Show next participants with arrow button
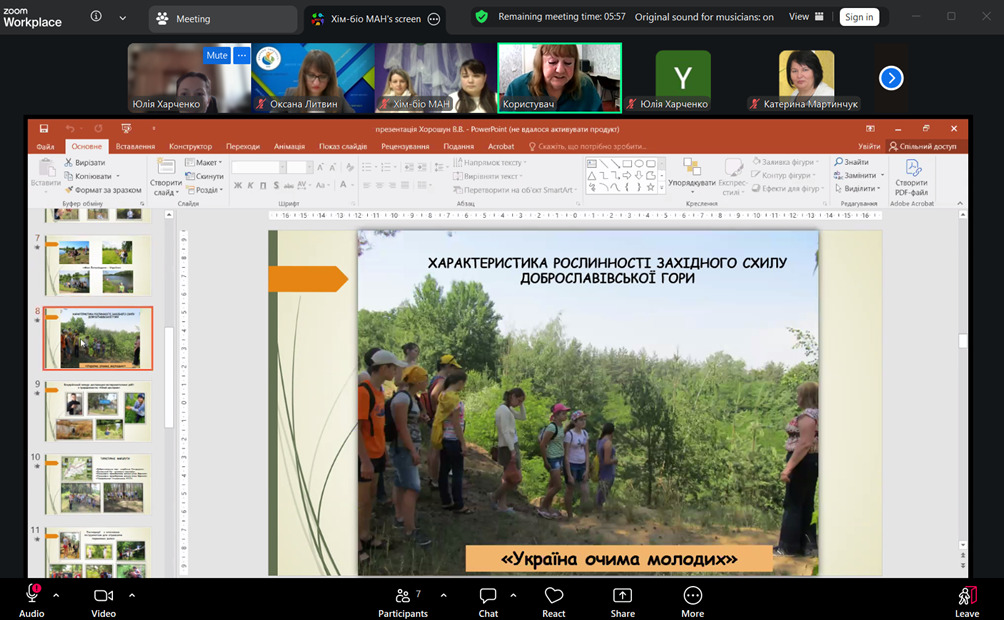 click(x=891, y=78)
